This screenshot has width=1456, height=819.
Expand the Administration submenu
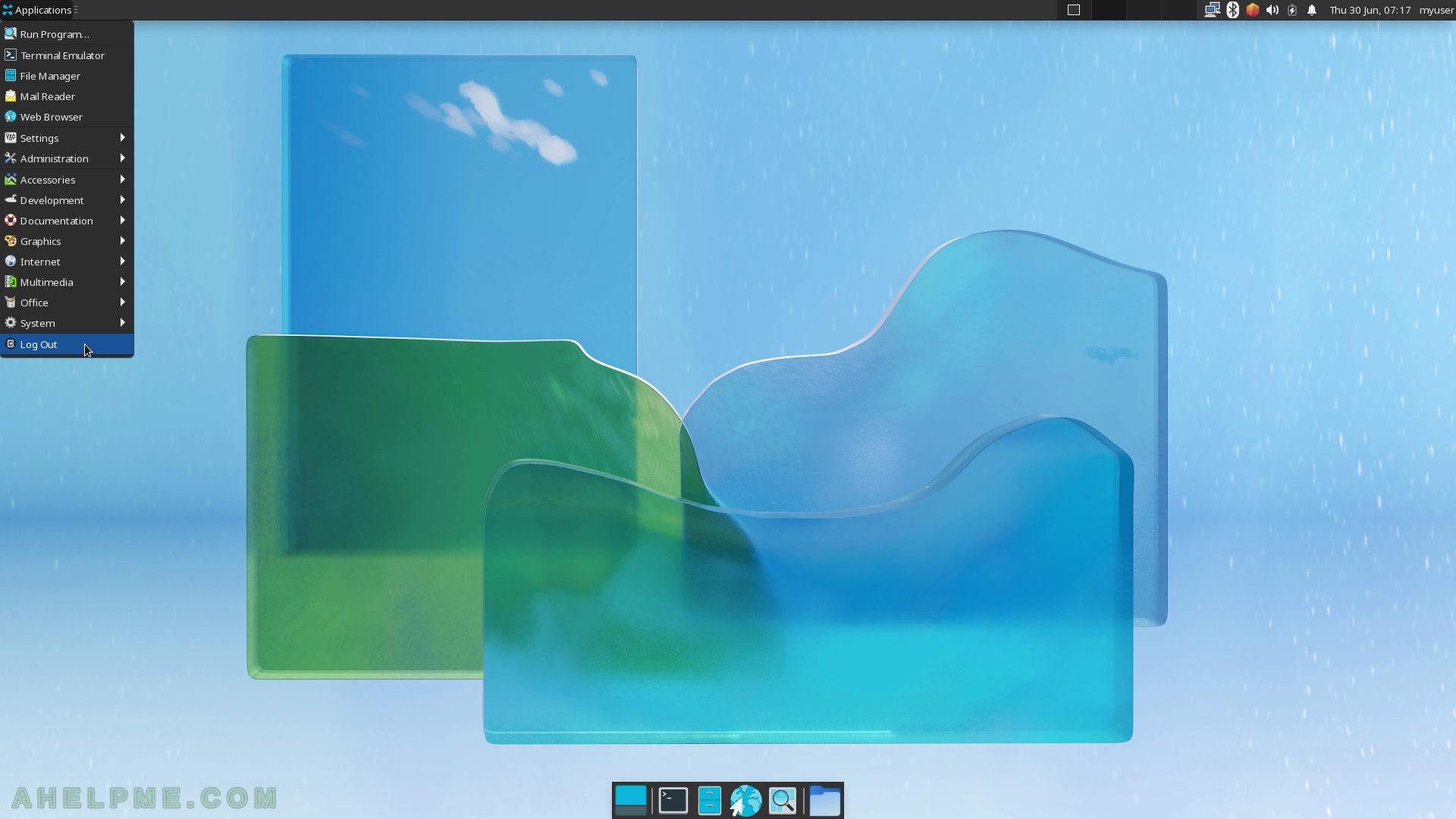[67, 158]
